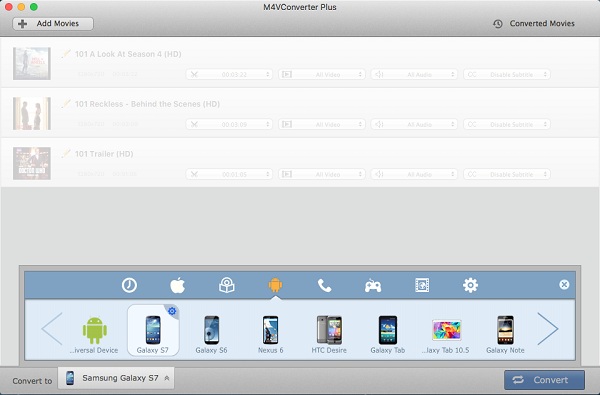Close the device profile panel

[x=564, y=284]
